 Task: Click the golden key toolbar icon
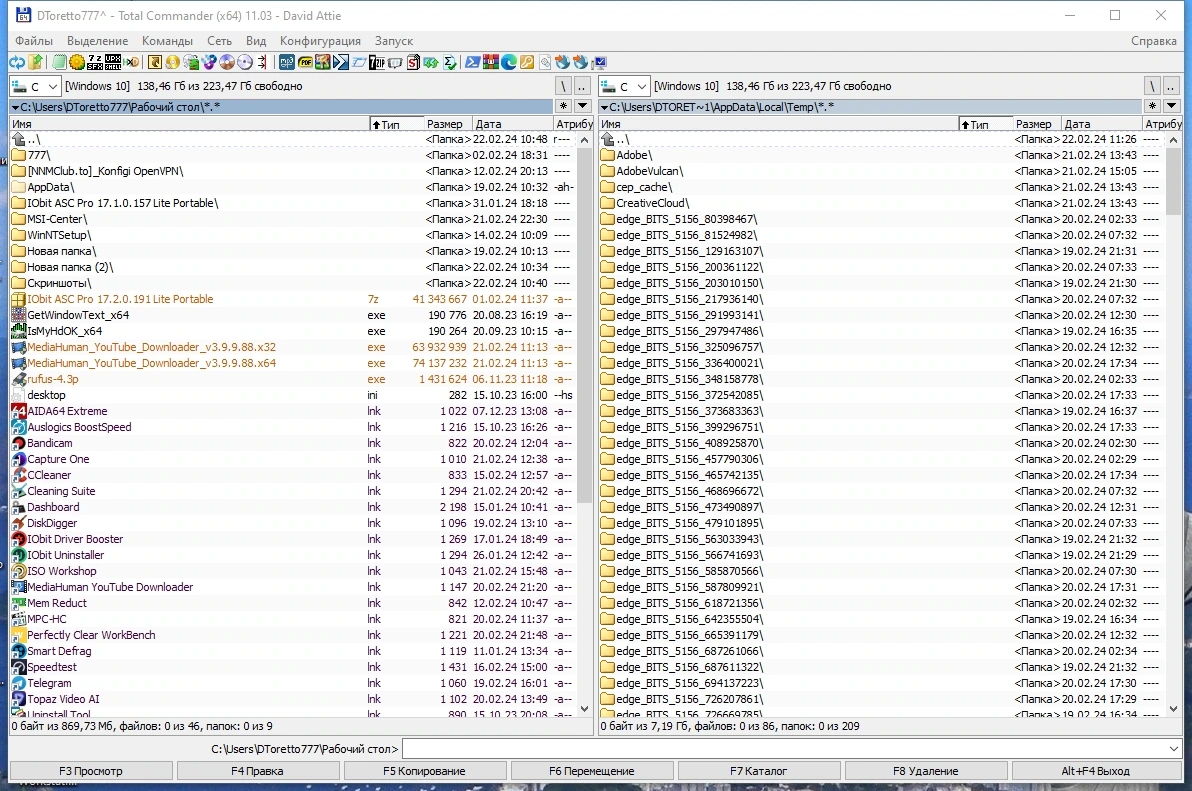[x=527, y=62]
